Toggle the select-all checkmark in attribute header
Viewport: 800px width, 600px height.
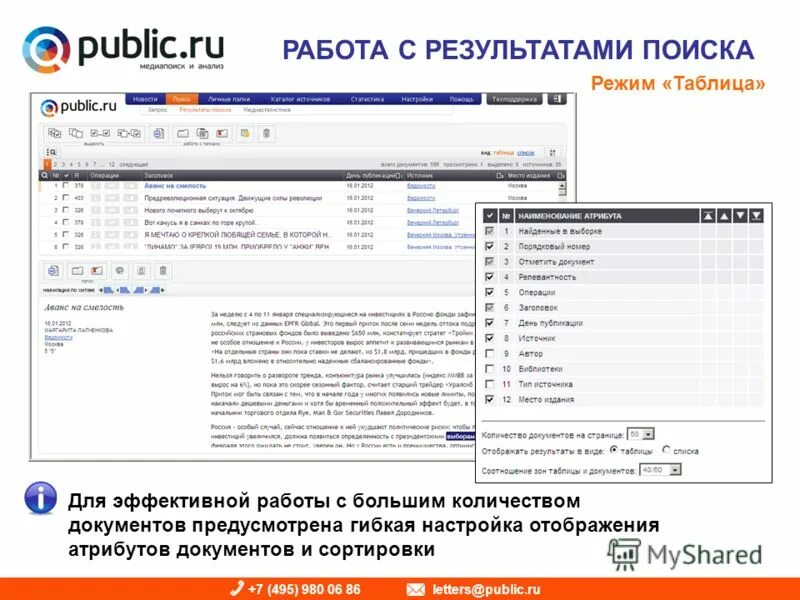[x=489, y=216]
